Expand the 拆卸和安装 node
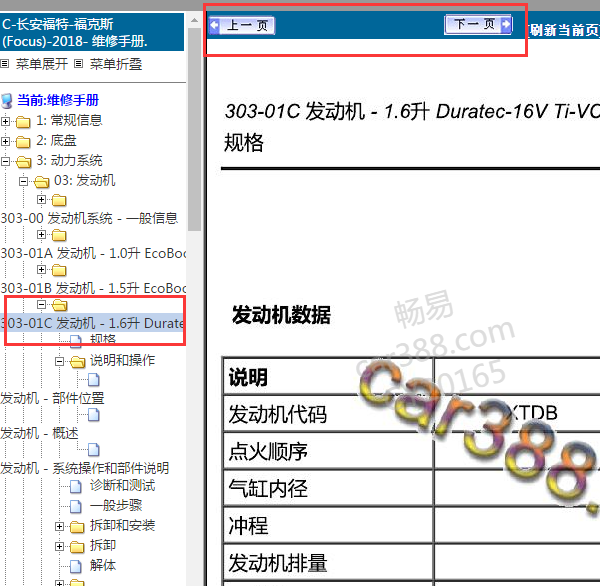Viewport: 600px width, 586px height. [59, 526]
